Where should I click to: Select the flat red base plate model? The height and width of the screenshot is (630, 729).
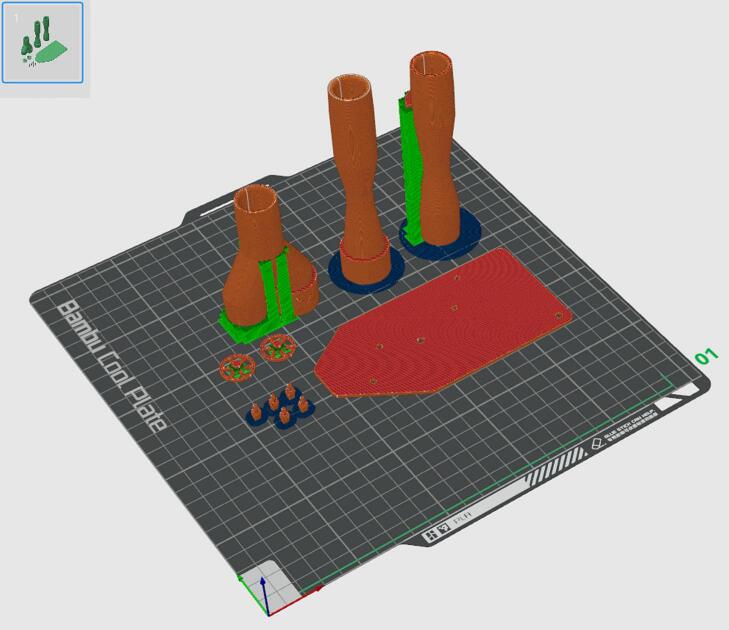[443, 323]
